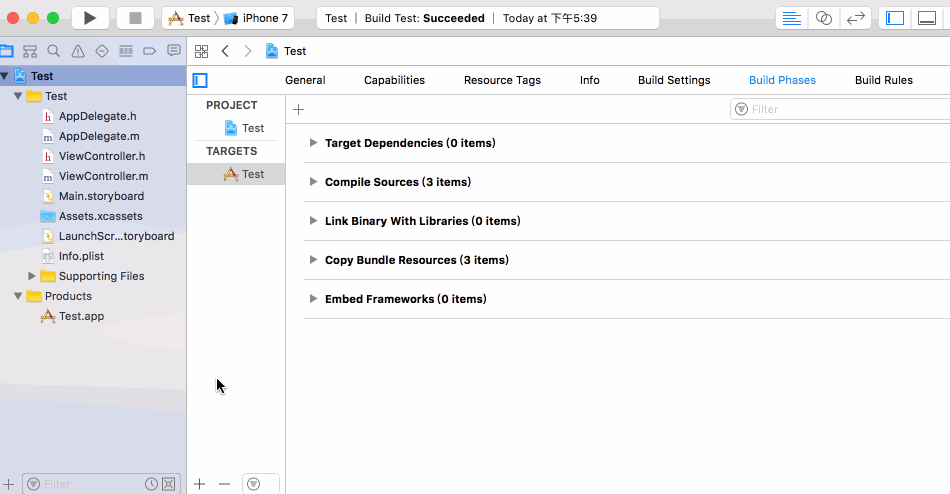
Task: Open the related items grid icon
Action: pos(201,51)
